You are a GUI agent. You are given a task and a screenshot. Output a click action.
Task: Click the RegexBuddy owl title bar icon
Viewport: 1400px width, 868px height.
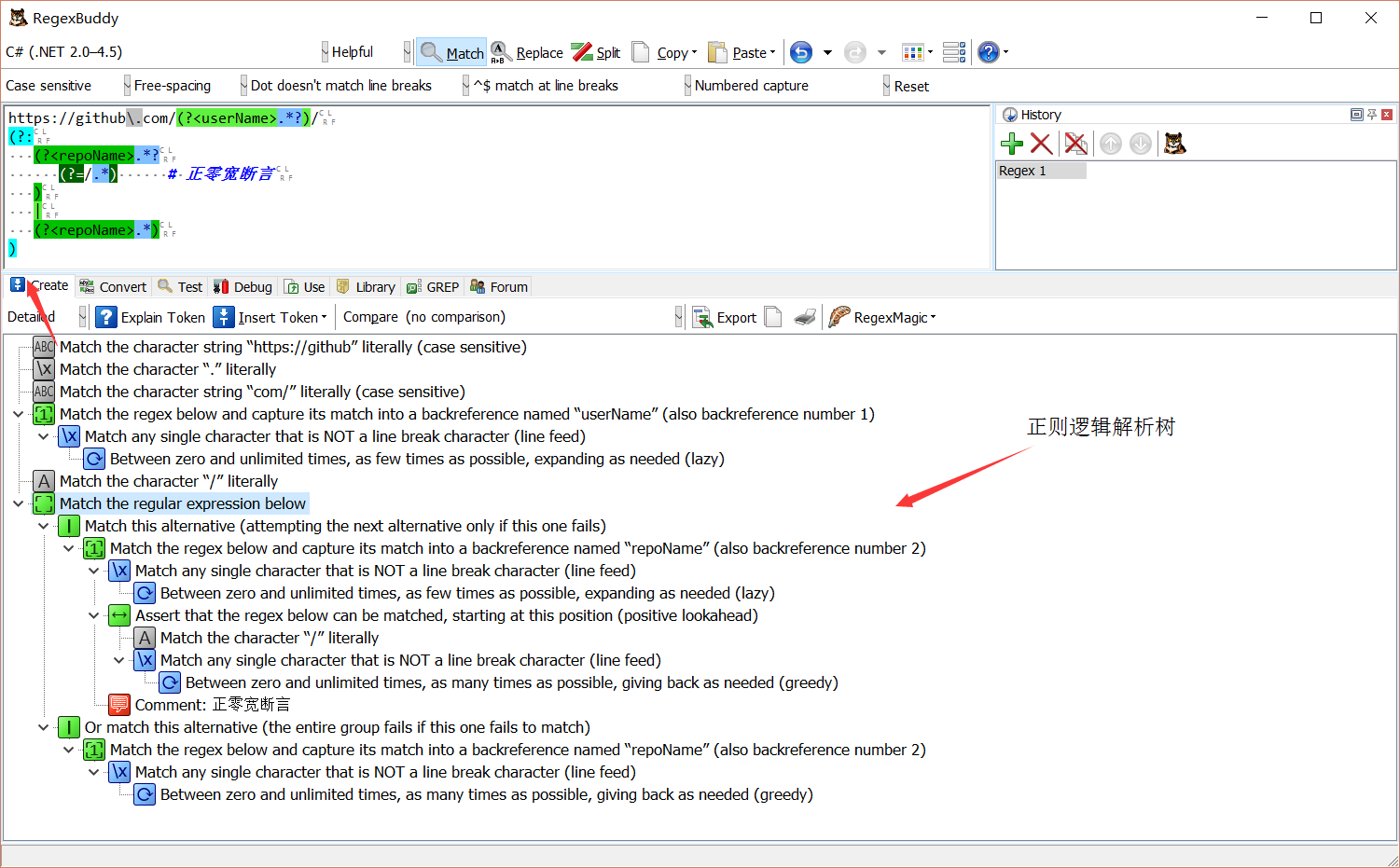tap(18, 18)
